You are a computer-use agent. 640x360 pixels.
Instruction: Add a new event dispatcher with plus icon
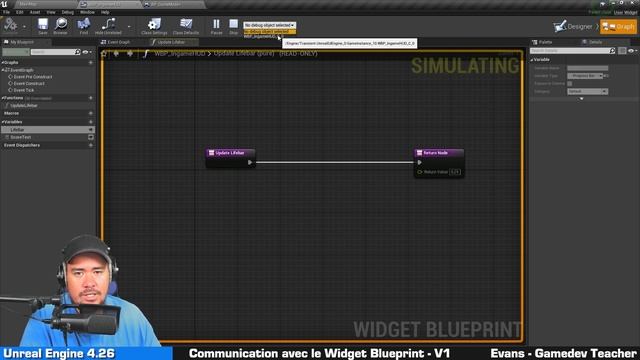91,145
